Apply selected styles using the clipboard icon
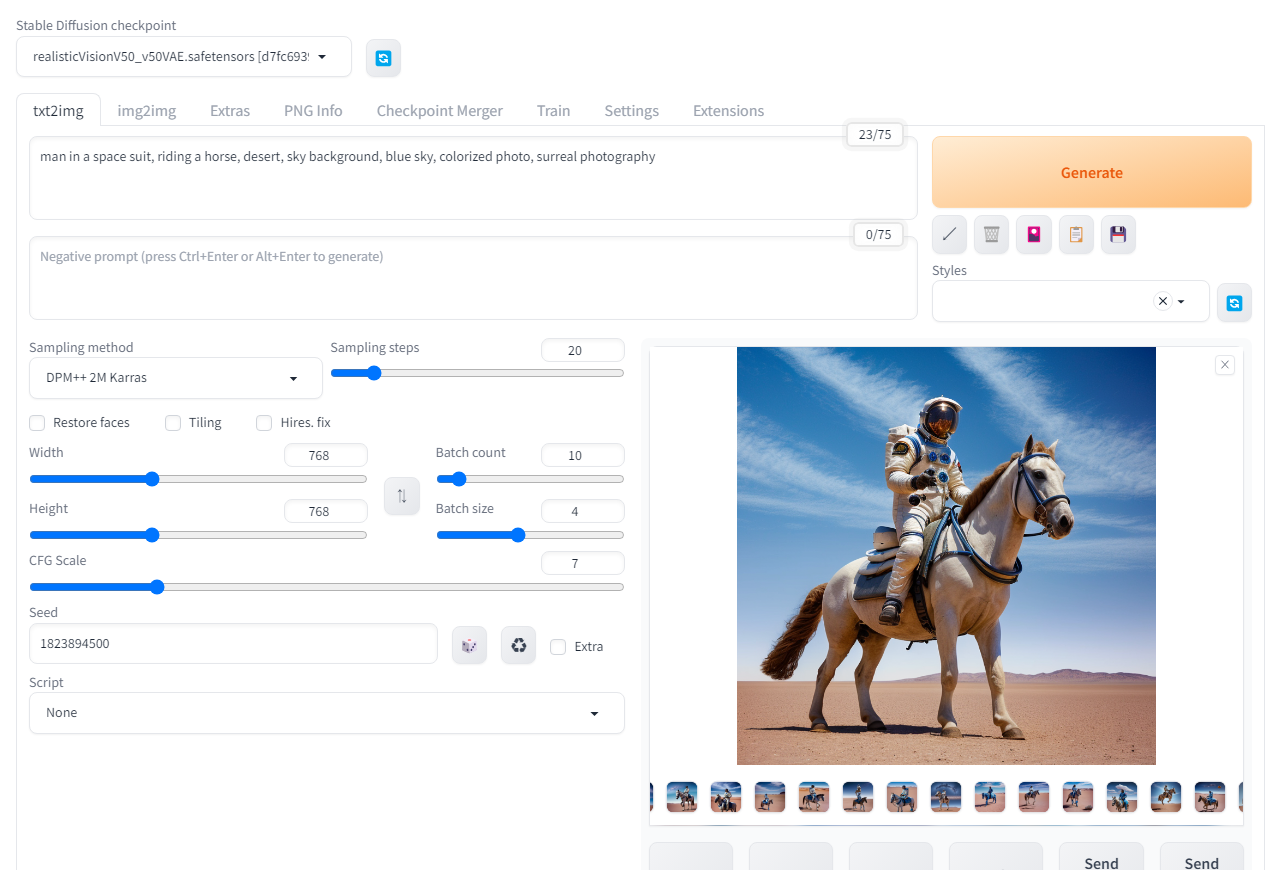This screenshot has width=1281, height=870. tap(1076, 234)
